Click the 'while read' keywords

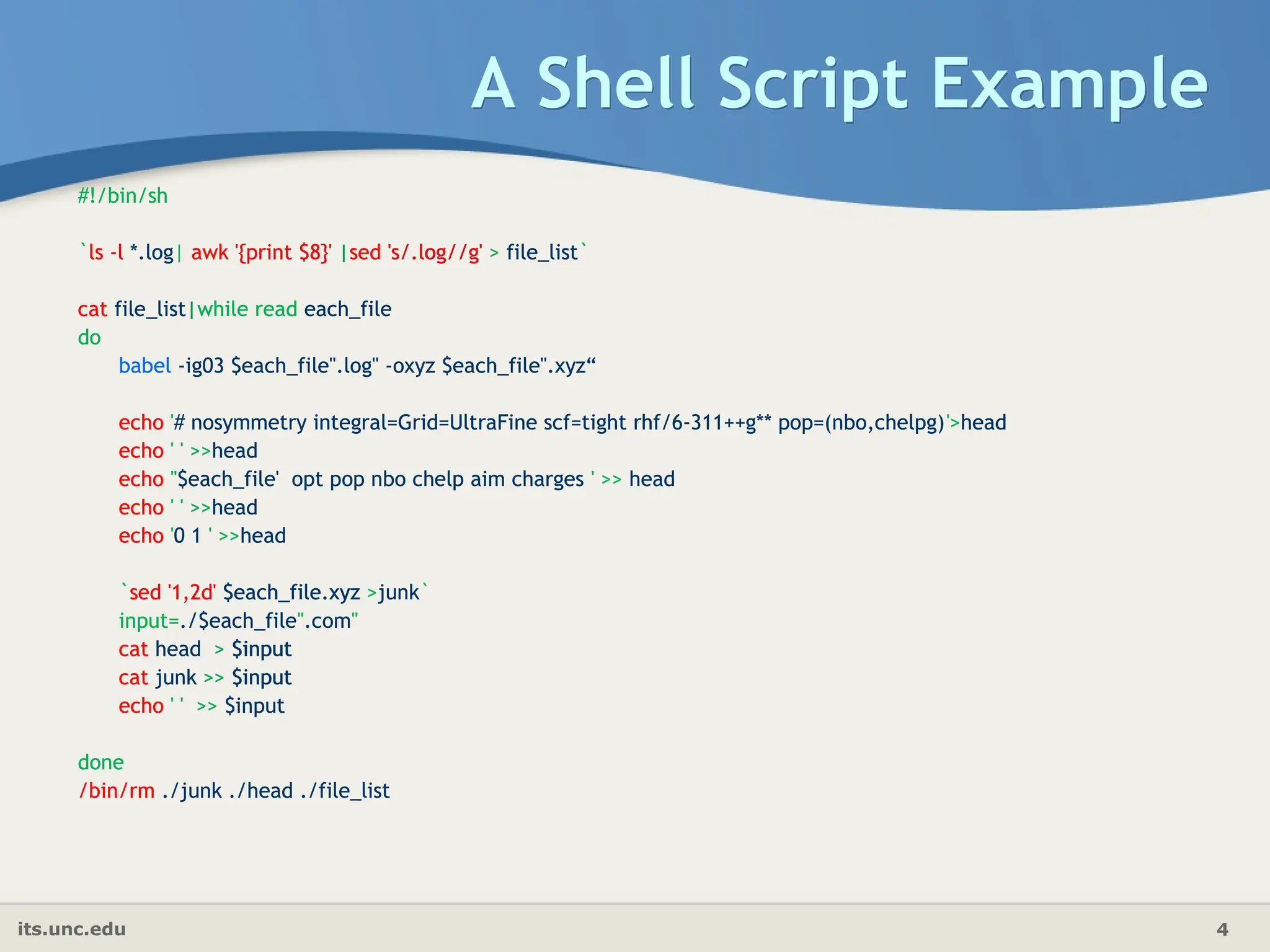pyautogui.click(x=247, y=309)
